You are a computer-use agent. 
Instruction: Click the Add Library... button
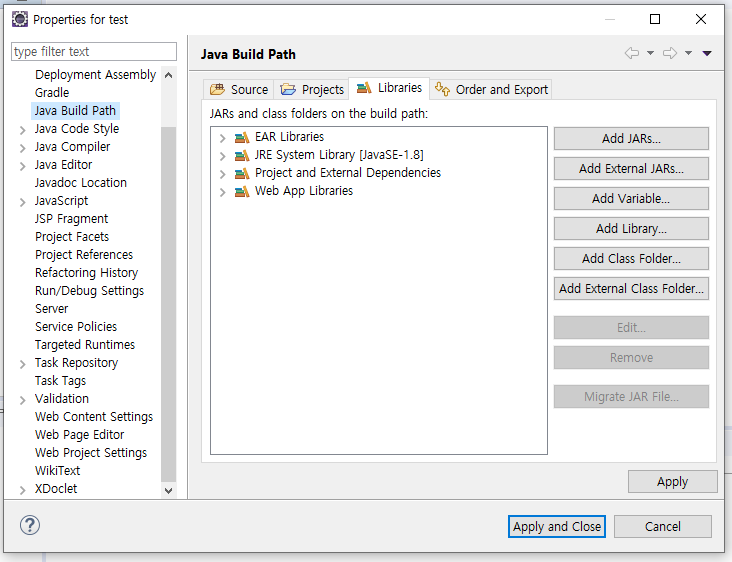click(x=631, y=228)
